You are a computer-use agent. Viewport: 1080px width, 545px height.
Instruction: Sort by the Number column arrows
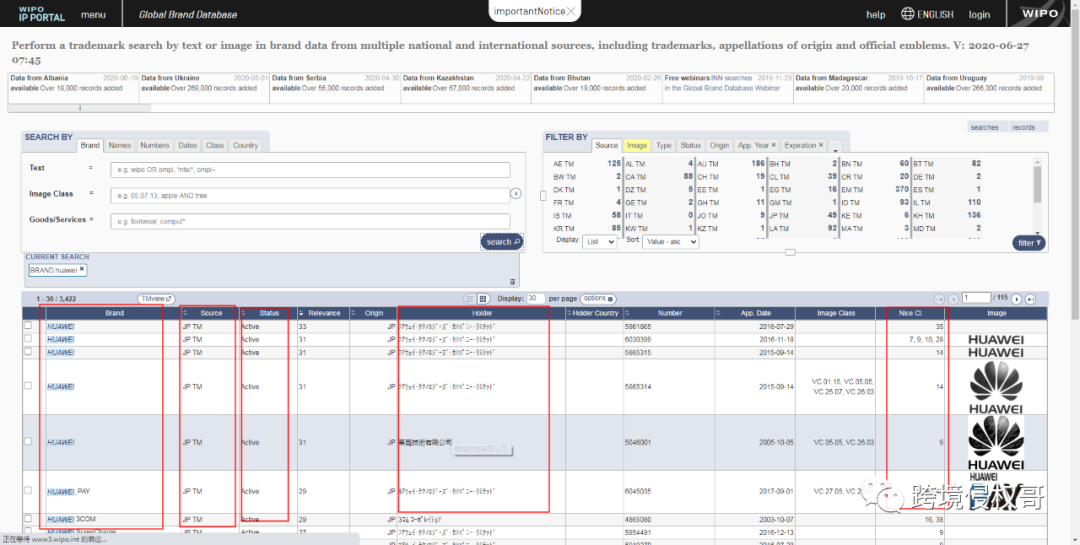coord(628,313)
